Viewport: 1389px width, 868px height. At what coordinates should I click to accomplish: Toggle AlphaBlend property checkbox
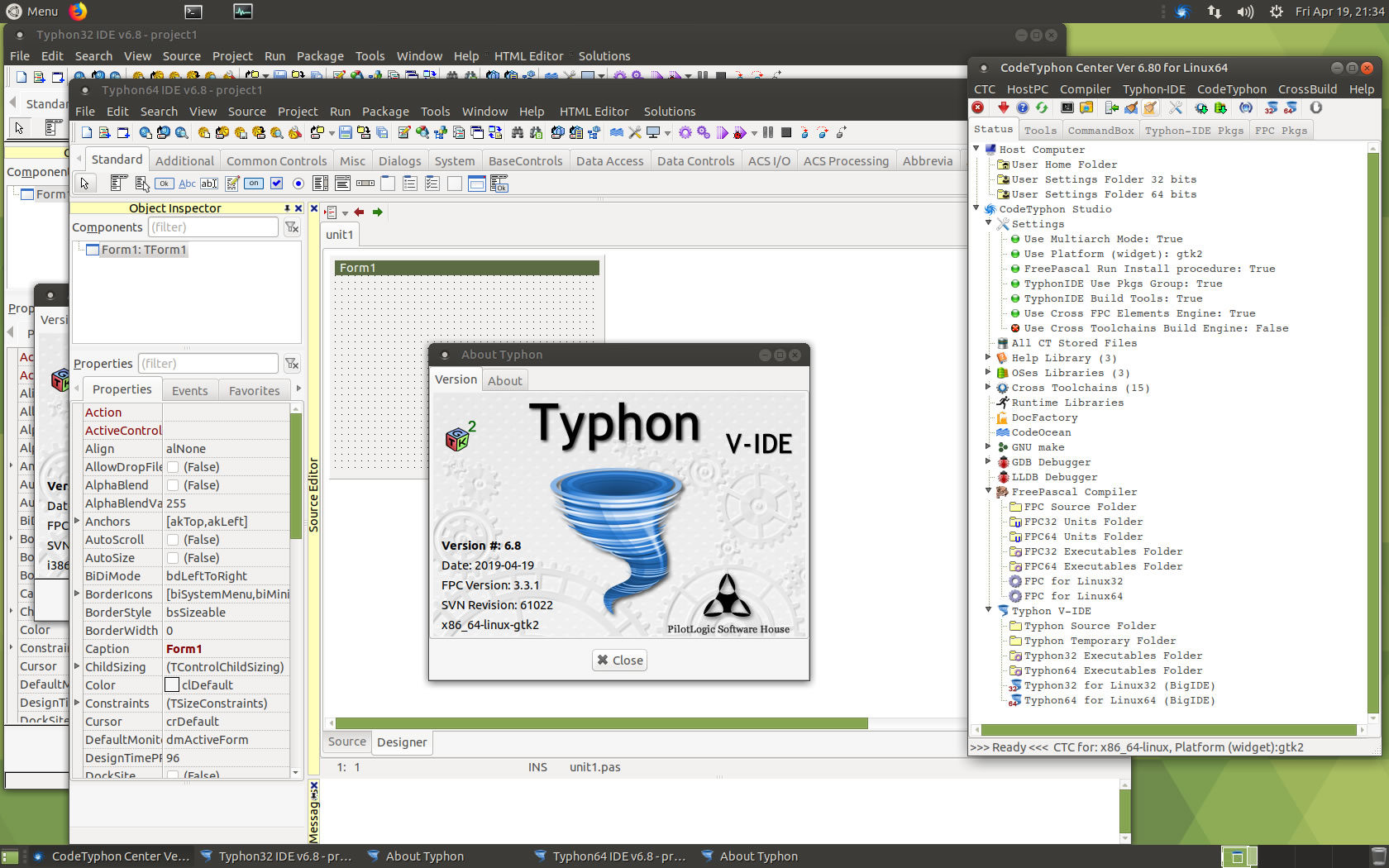173,485
